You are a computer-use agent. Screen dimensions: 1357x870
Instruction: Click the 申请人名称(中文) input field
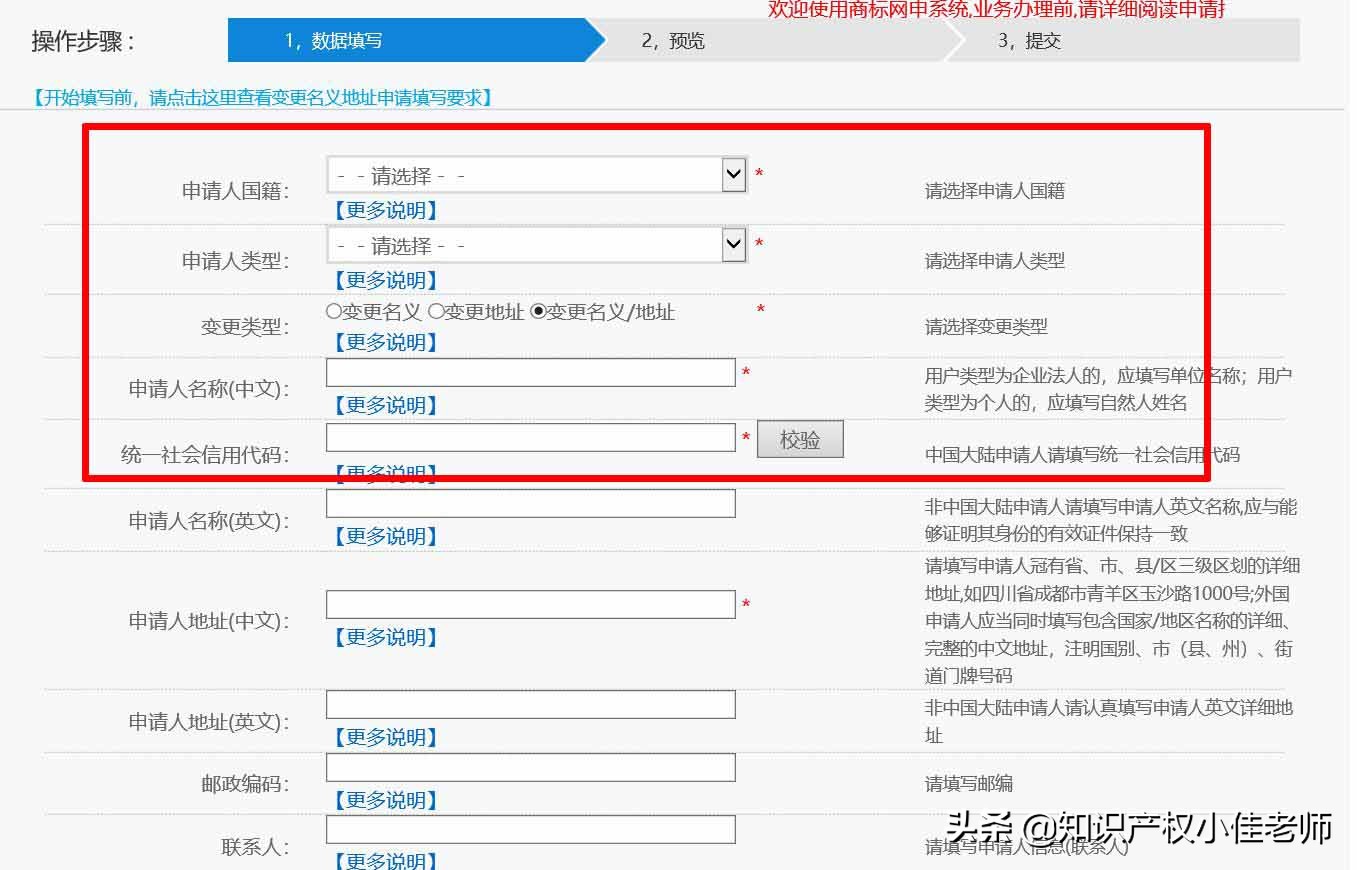tap(530, 372)
